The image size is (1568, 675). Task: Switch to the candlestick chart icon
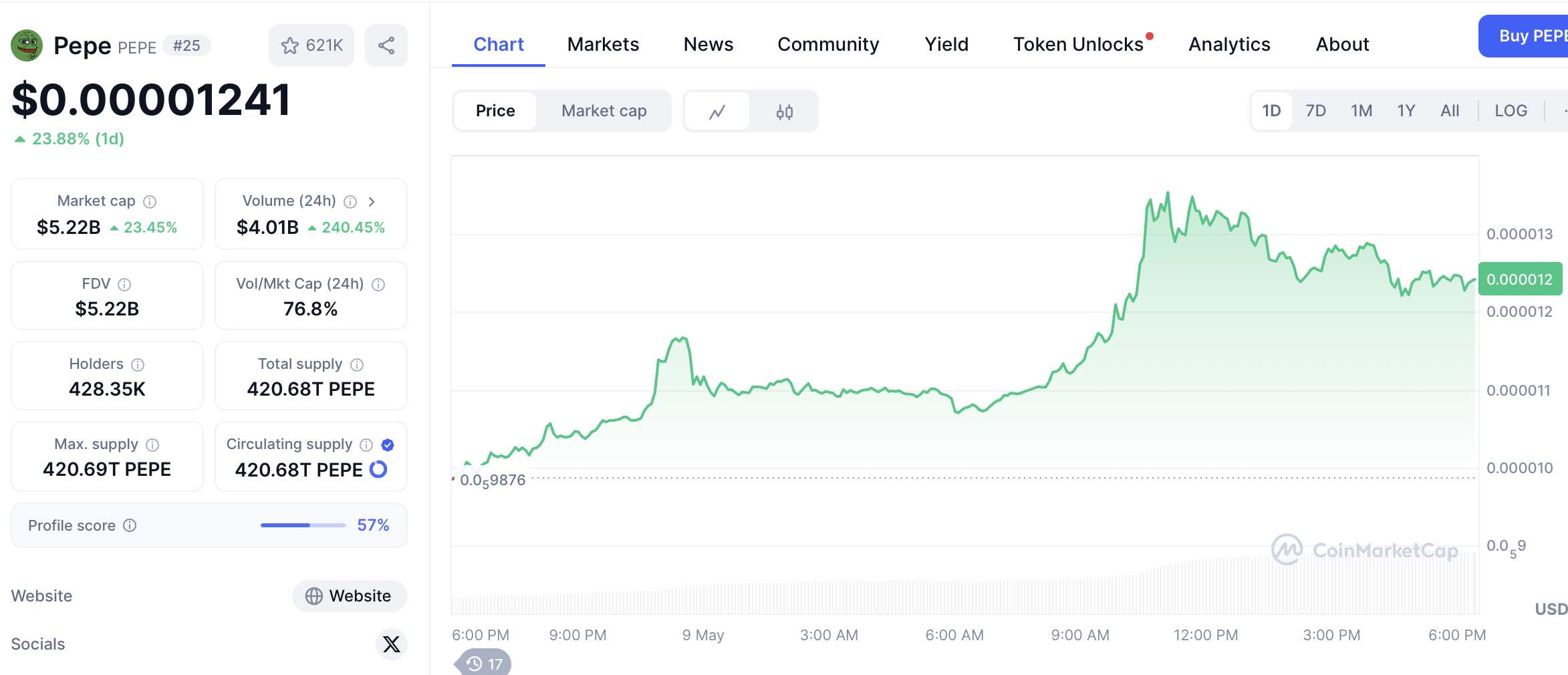(x=784, y=112)
